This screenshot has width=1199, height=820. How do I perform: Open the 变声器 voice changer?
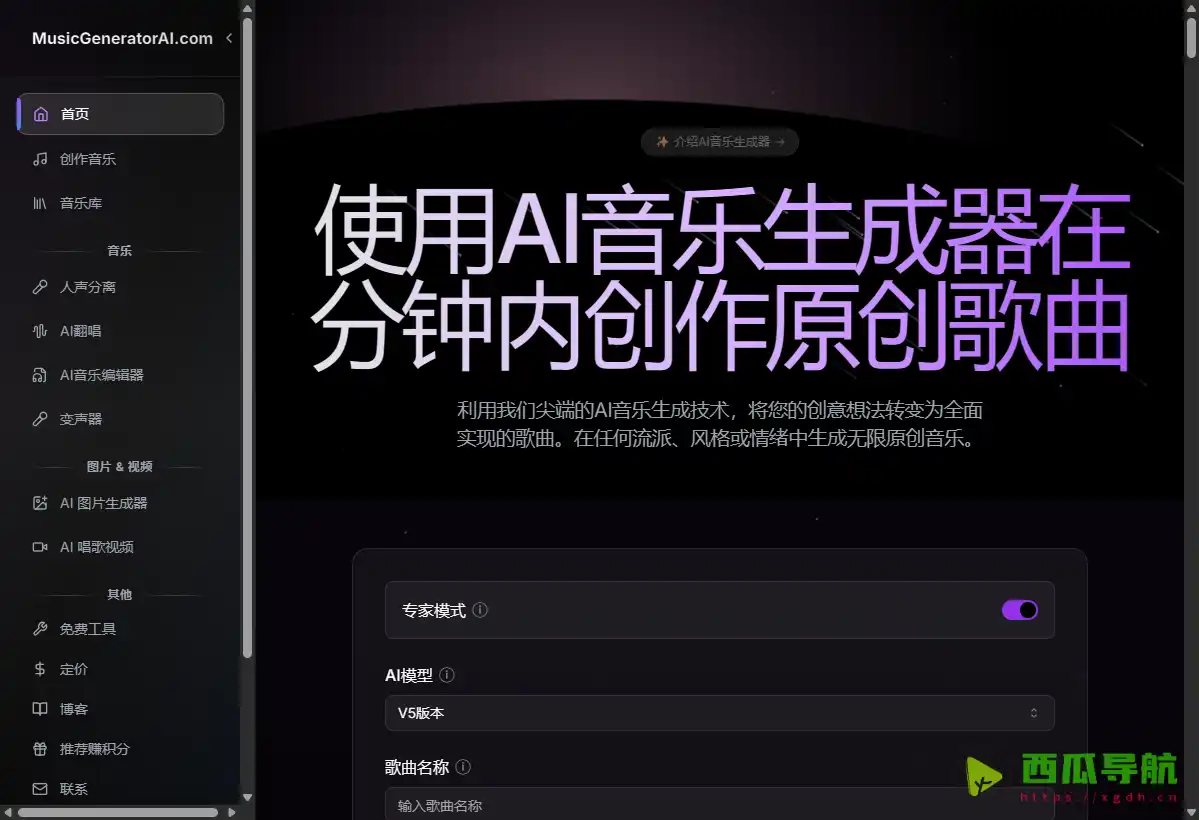click(x=76, y=419)
